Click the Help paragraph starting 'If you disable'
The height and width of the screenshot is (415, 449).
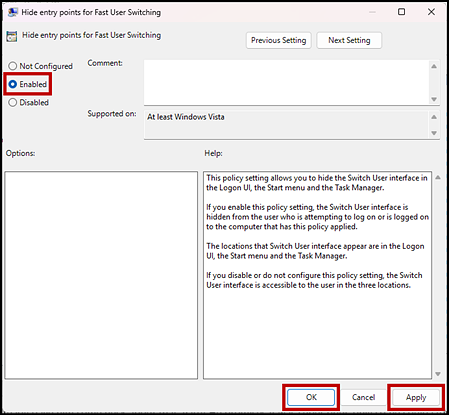pos(314,280)
